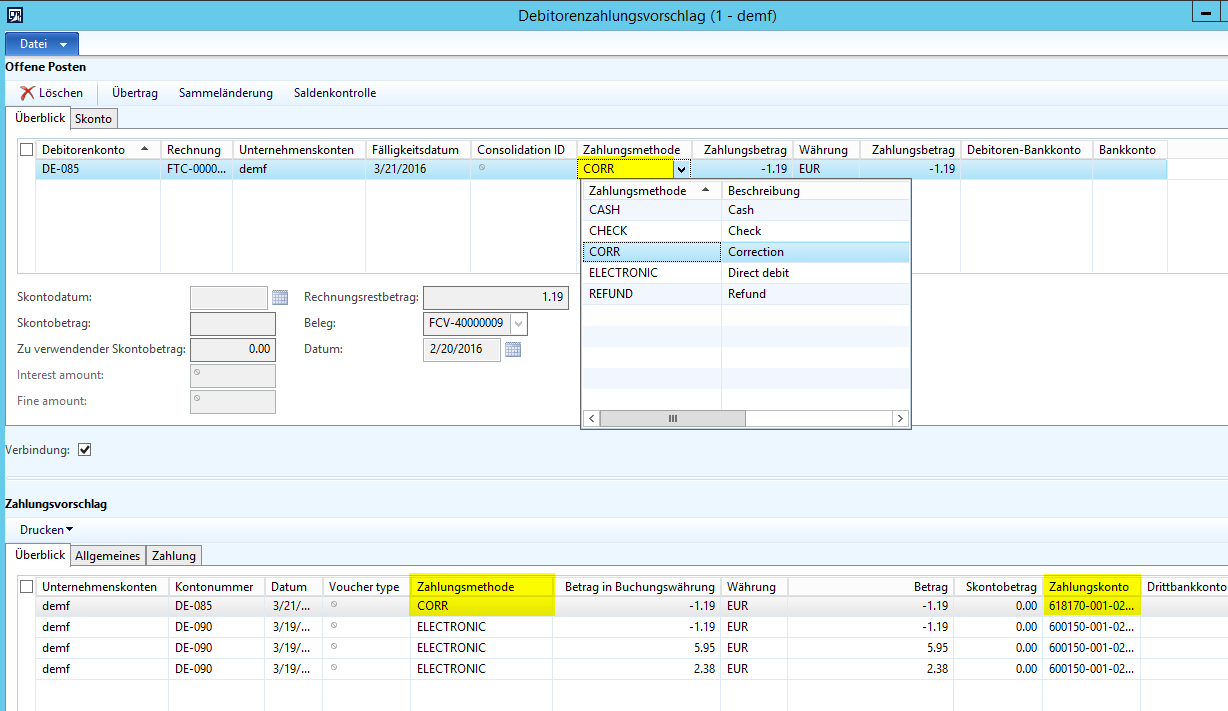Image resolution: width=1228 pixels, height=711 pixels.
Task: Click the Sammeländerung button
Action: click(x=225, y=93)
